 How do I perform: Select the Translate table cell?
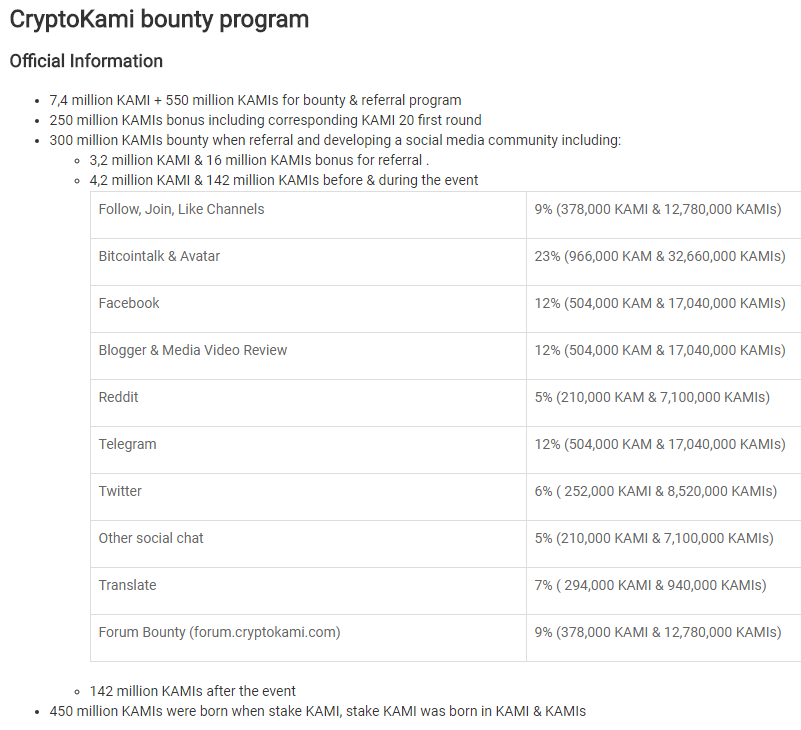[308, 591]
